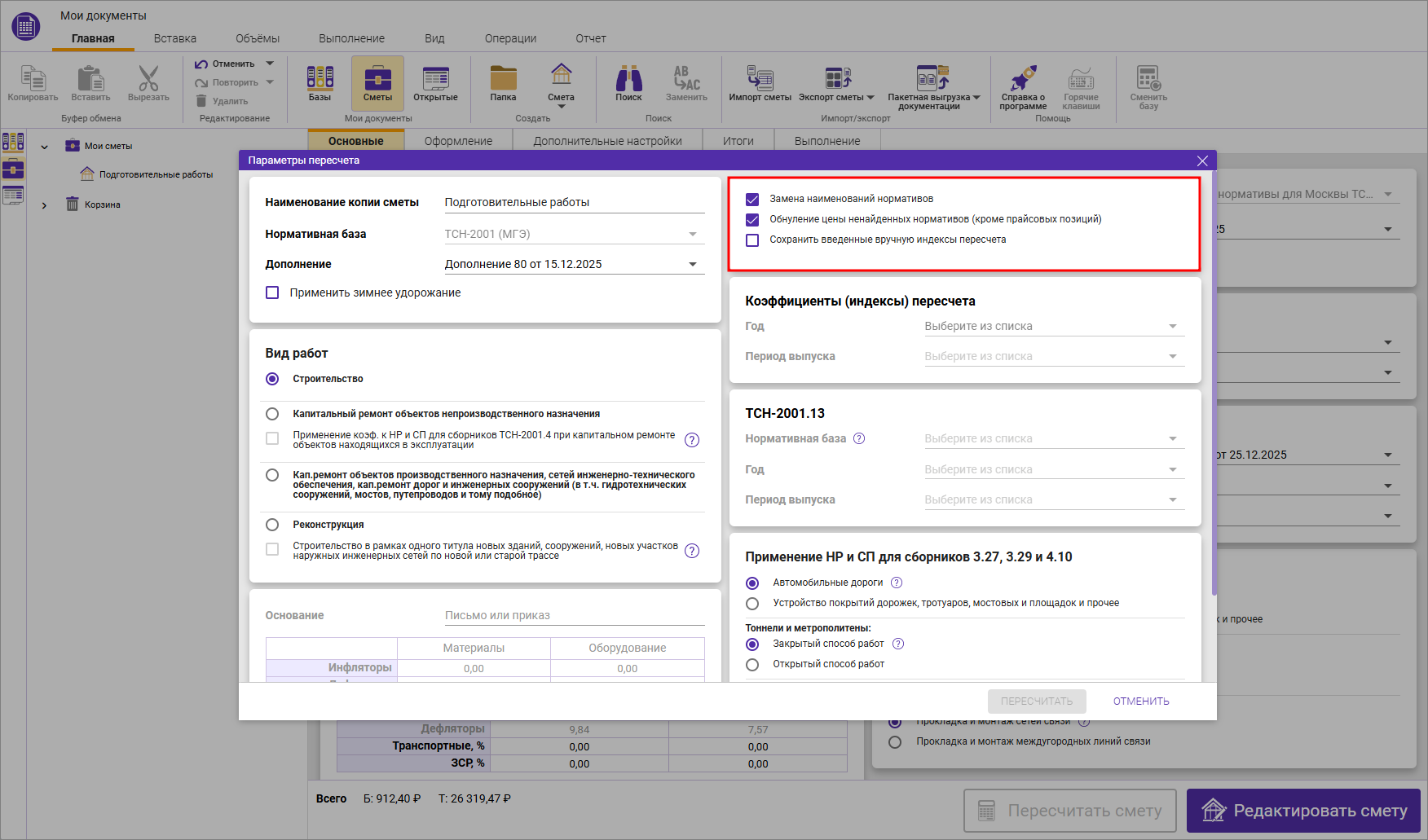Check Сохранить введенные вручную индексы пересчета
This screenshot has height=840, width=1428.
[x=752, y=240]
